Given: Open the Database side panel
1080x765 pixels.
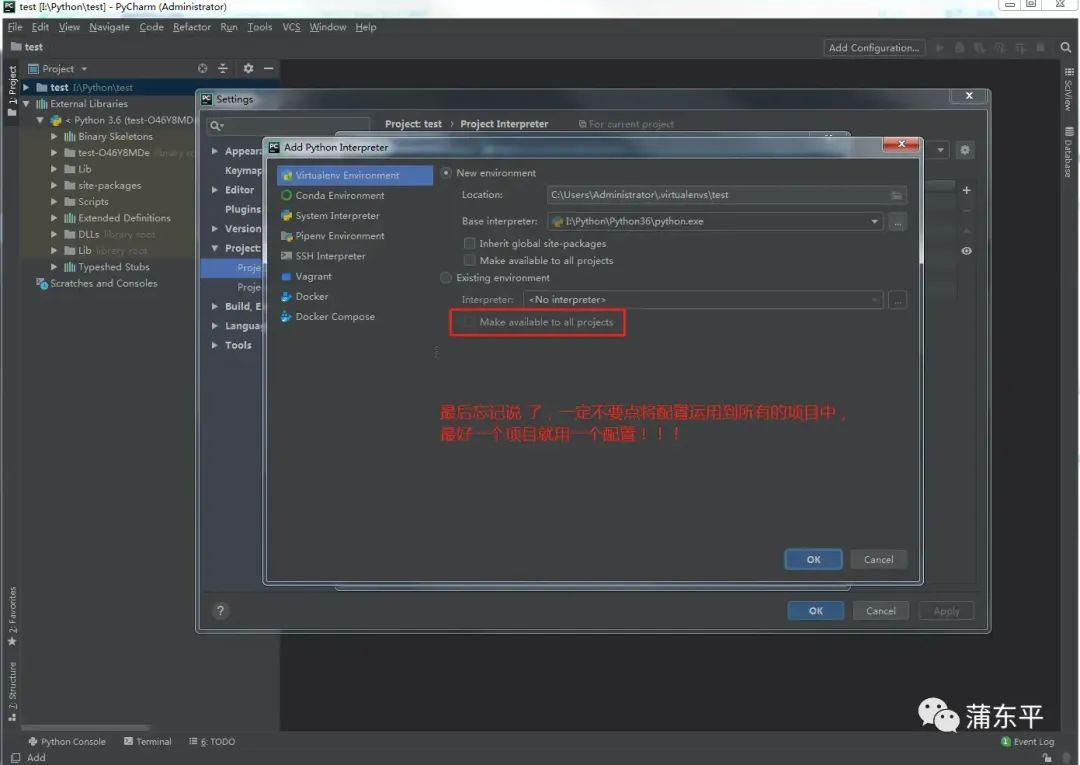Looking at the screenshot, I should point(1068,151).
